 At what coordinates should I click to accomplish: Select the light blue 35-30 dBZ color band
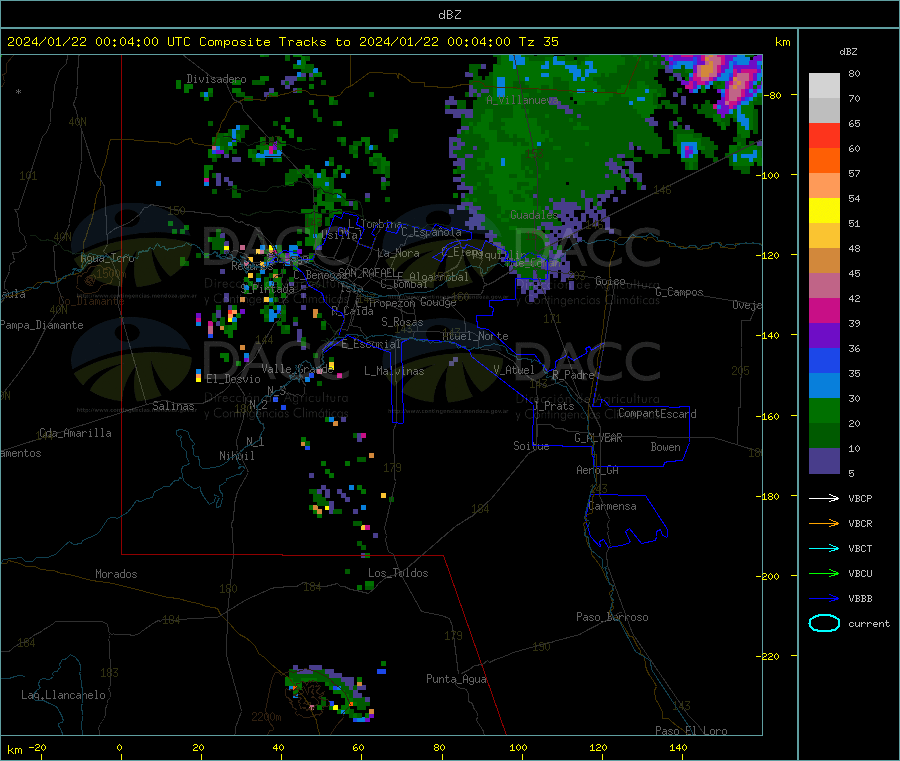click(x=824, y=385)
